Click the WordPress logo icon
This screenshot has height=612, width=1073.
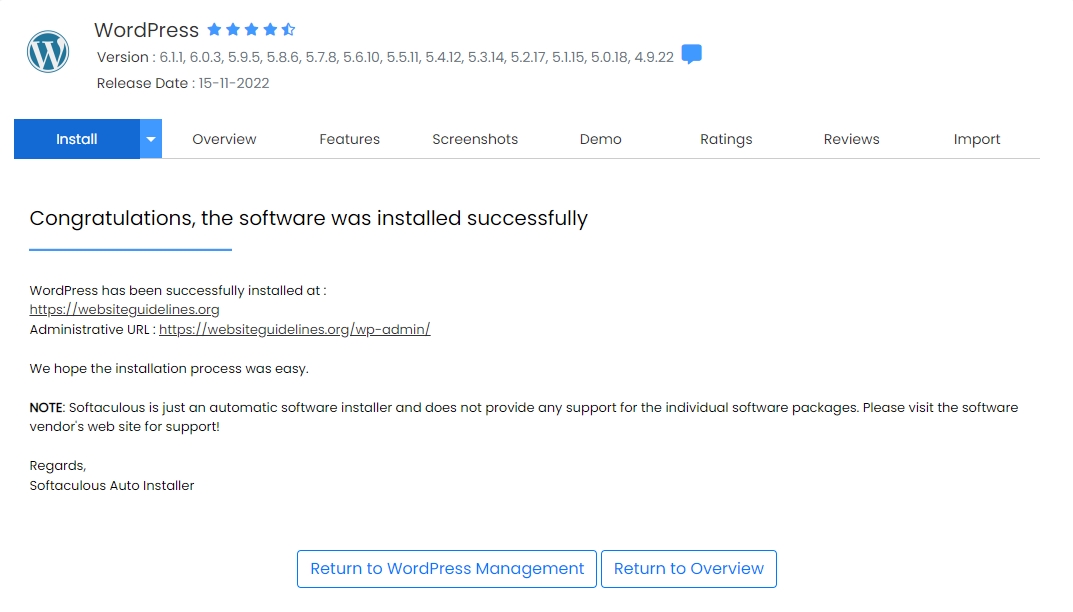pyautogui.click(x=48, y=52)
